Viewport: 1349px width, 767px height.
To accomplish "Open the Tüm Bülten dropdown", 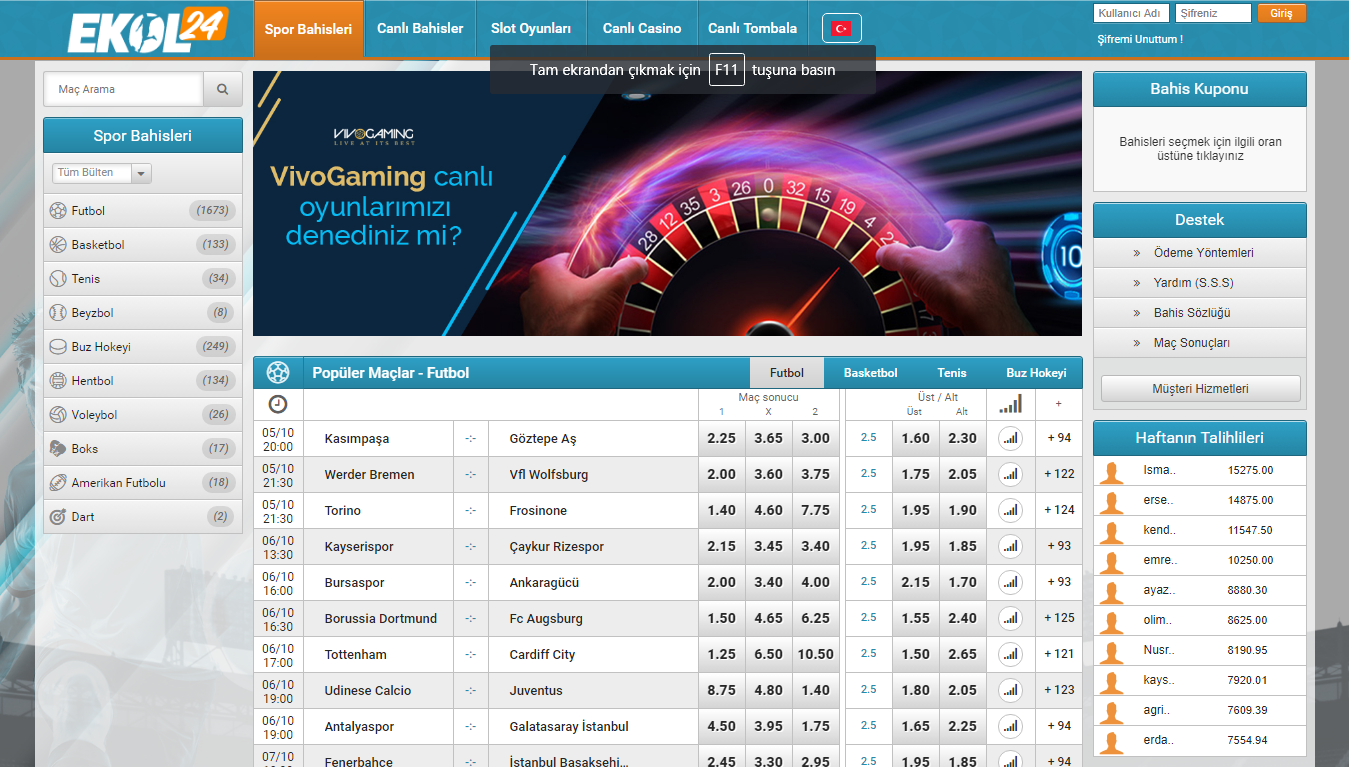I will tap(101, 173).
